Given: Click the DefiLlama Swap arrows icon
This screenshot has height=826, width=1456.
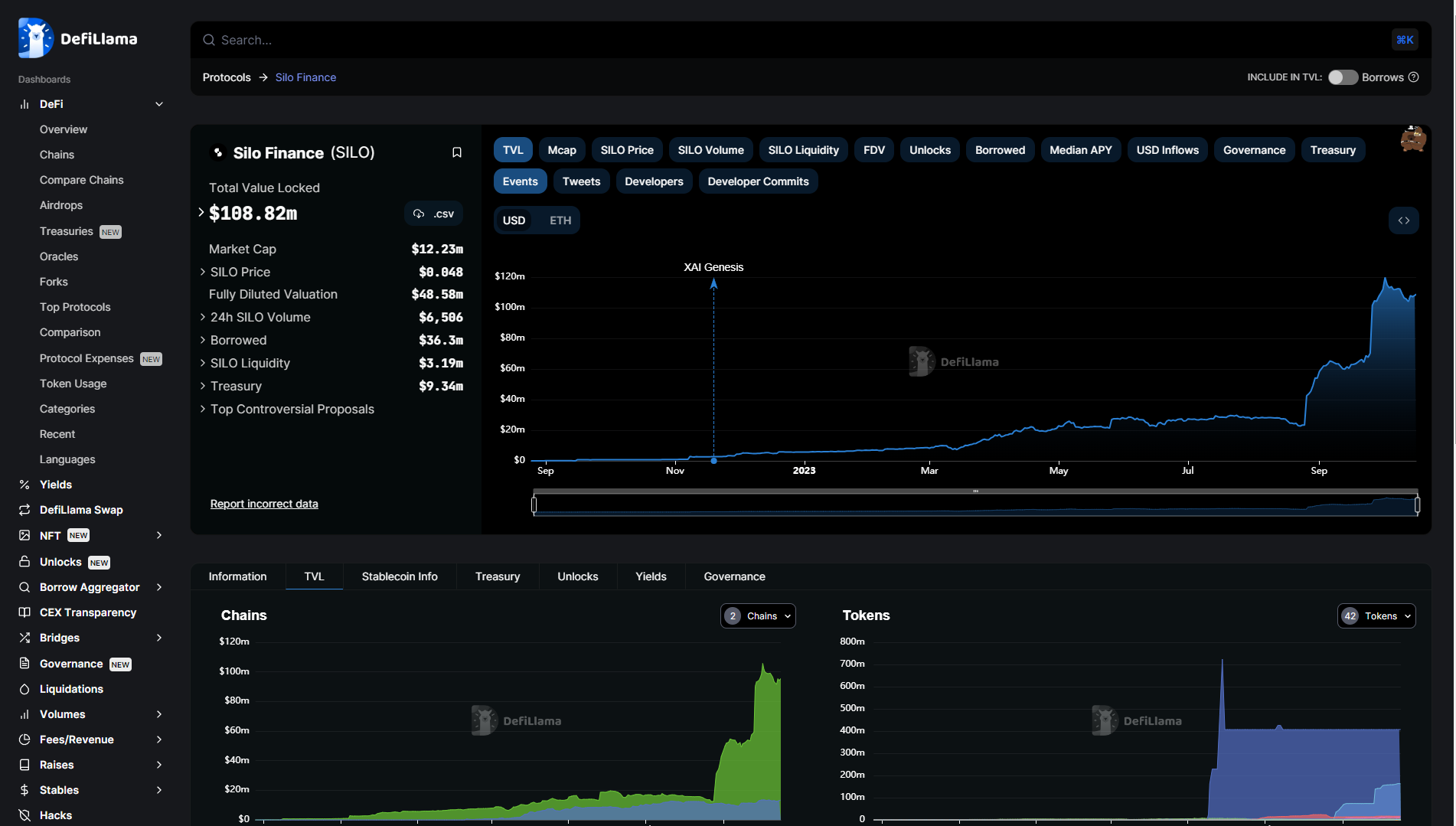Looking at the screenshot, I should coord(24,510).
